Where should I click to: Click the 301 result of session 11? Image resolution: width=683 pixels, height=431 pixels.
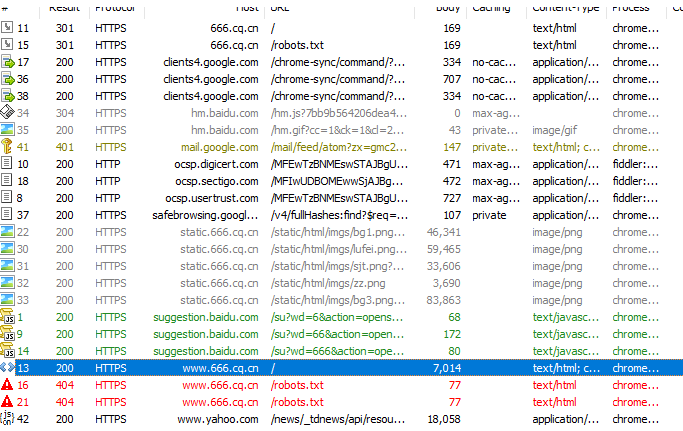tap(64, 28)
